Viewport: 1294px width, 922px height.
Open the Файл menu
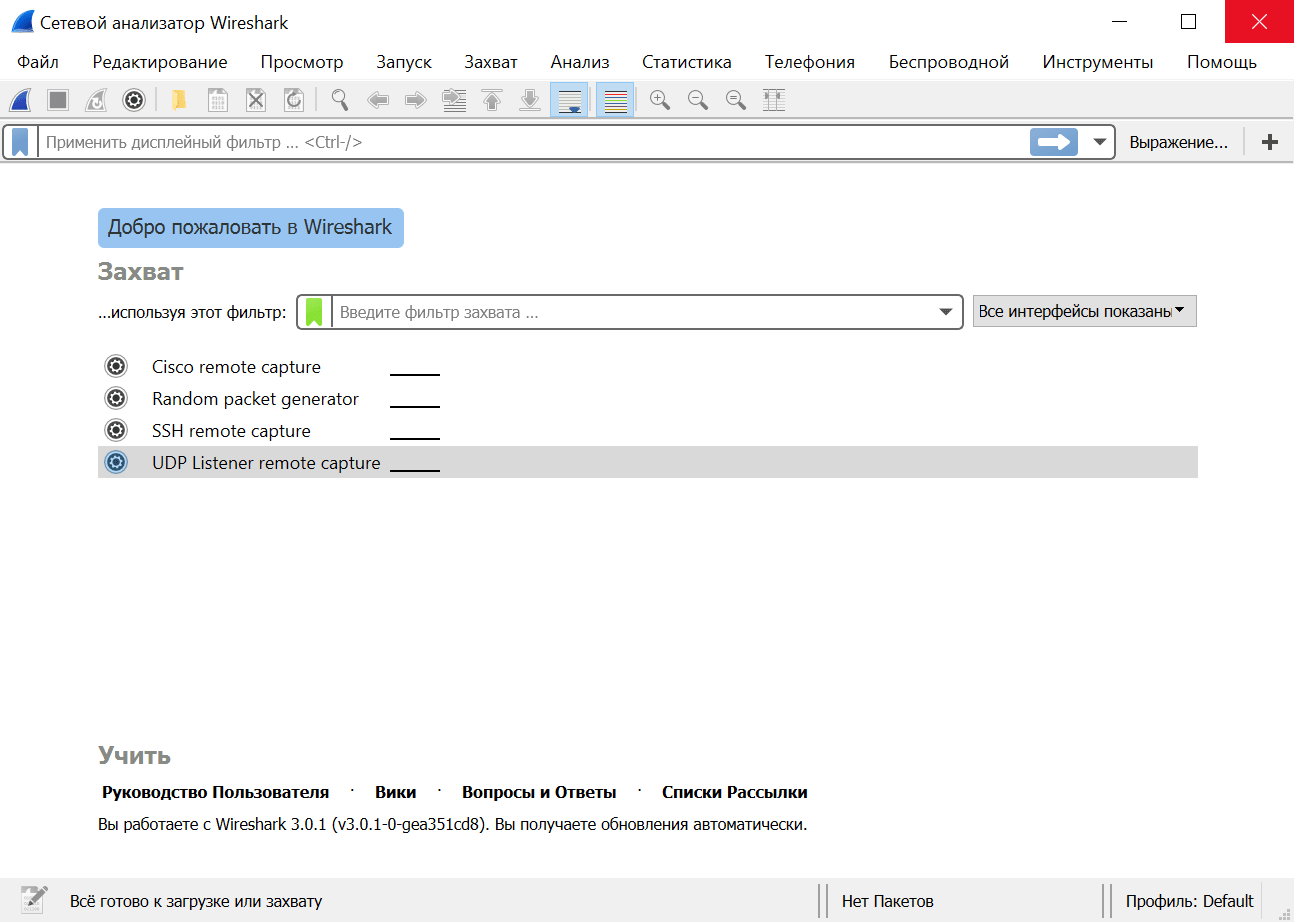[x=38, y=62]
